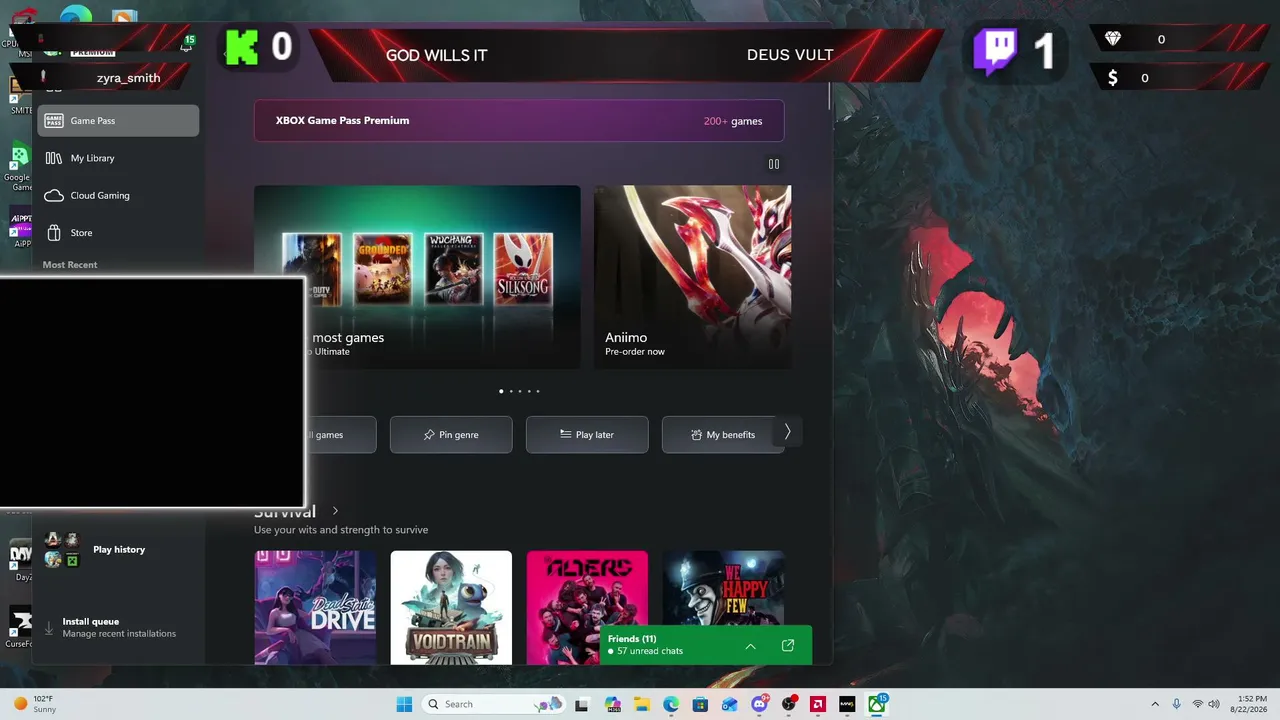Open Outlook from the taskbar
The image size is (1280, 720).
729,704
